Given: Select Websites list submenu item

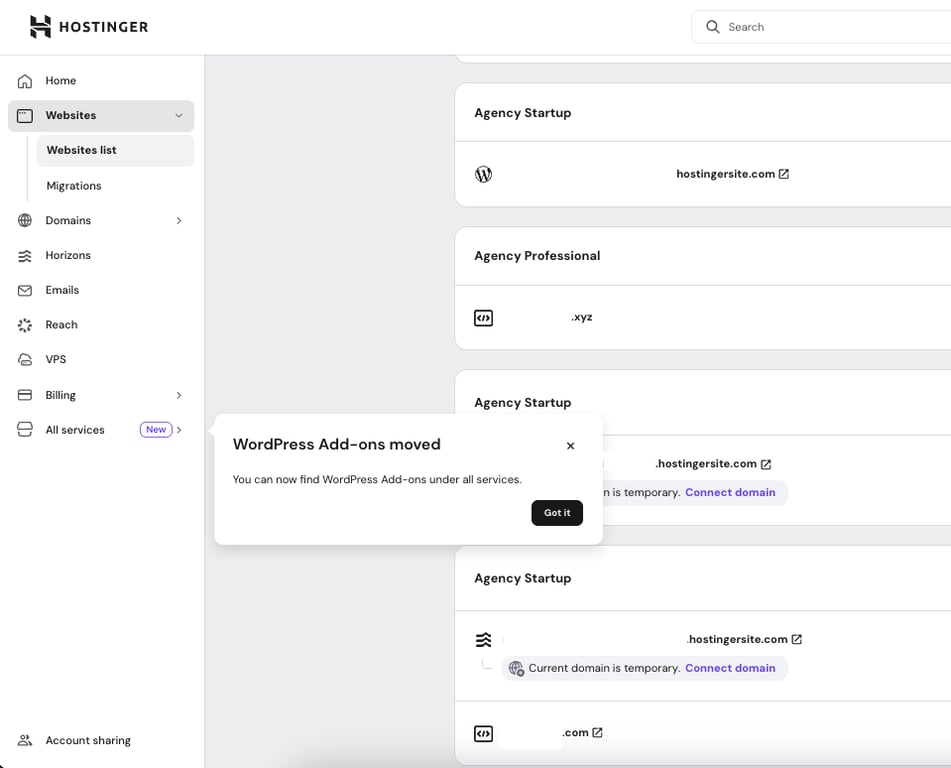Looking at the screenshot, I should (x=115, y=150).
